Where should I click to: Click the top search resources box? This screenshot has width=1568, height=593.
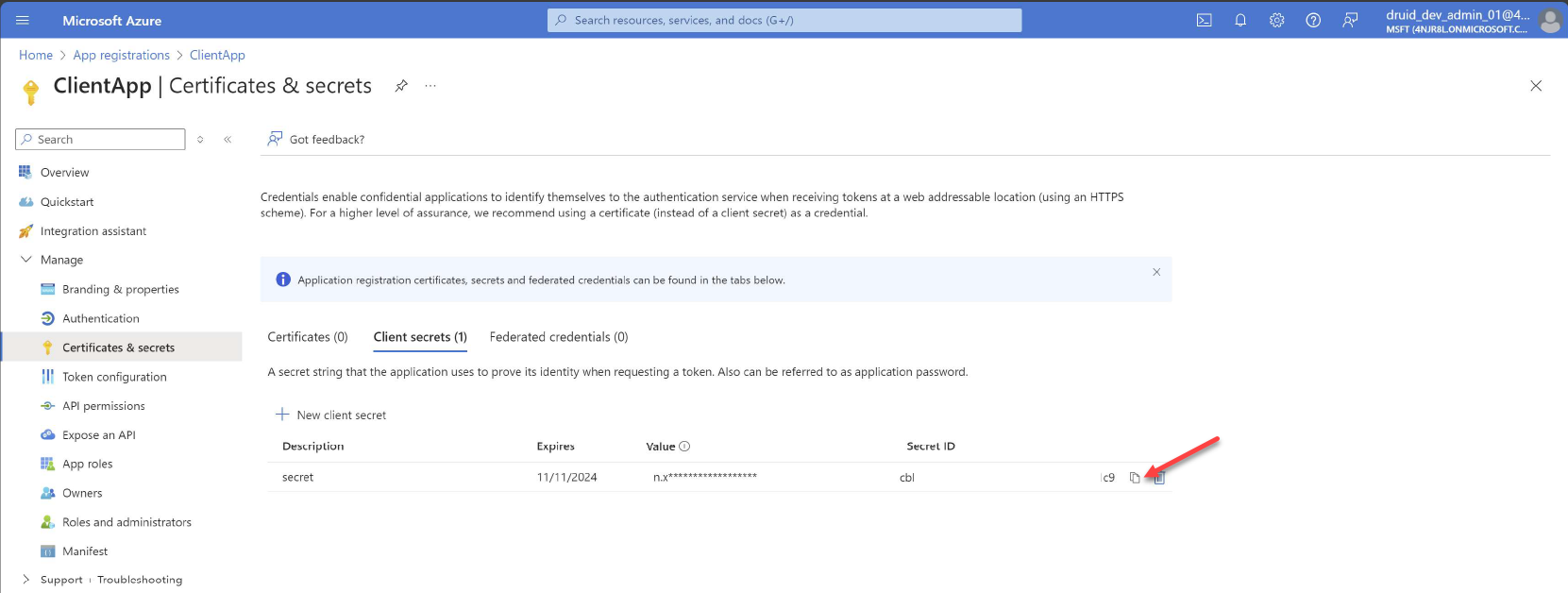pos(784,20)
